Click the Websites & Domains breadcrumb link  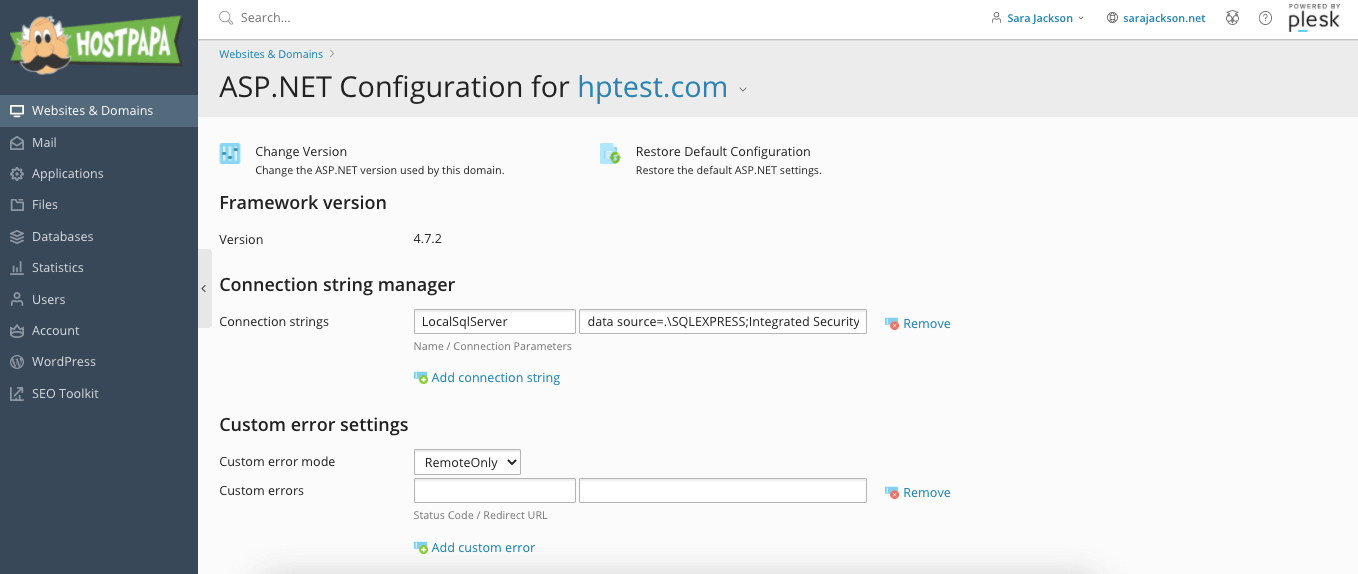[271, 54]
